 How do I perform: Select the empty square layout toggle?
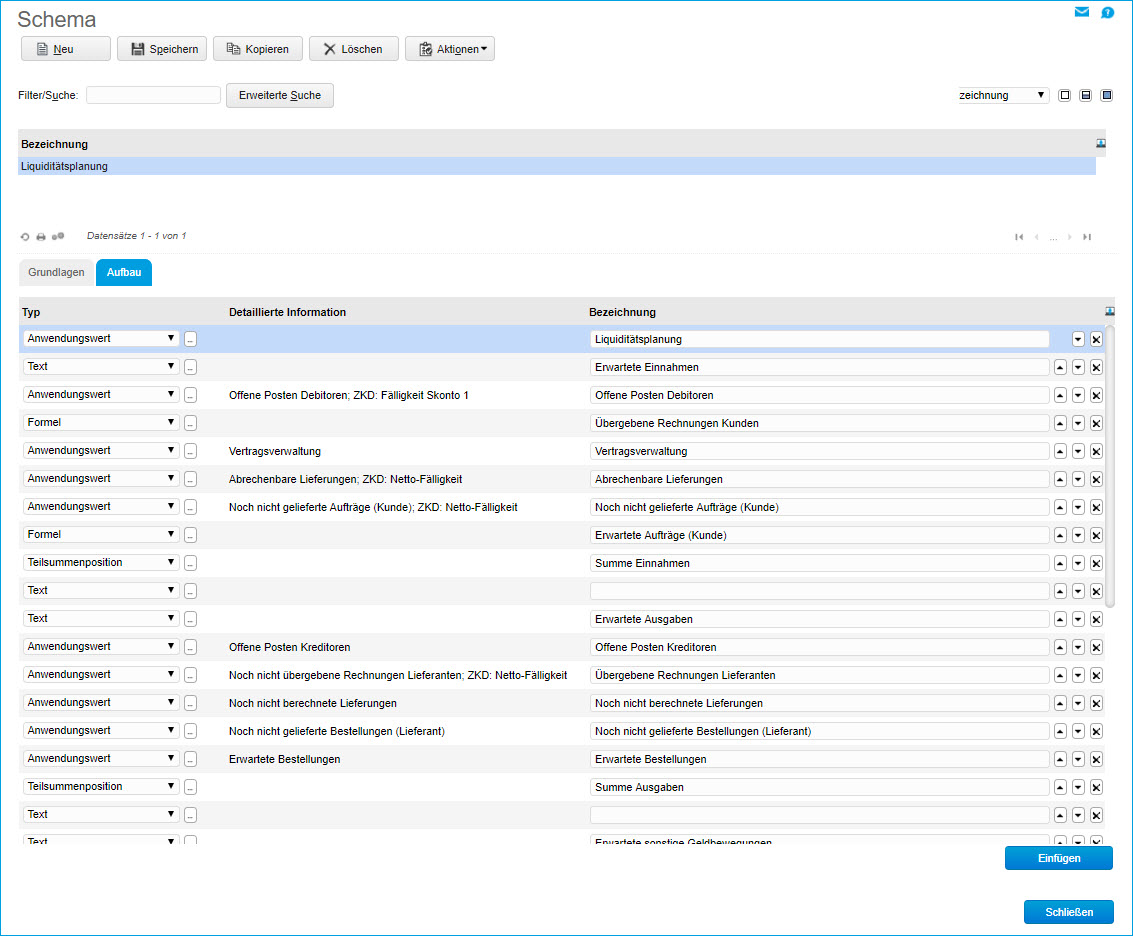pyautogui.click(x=1065, y=95)
